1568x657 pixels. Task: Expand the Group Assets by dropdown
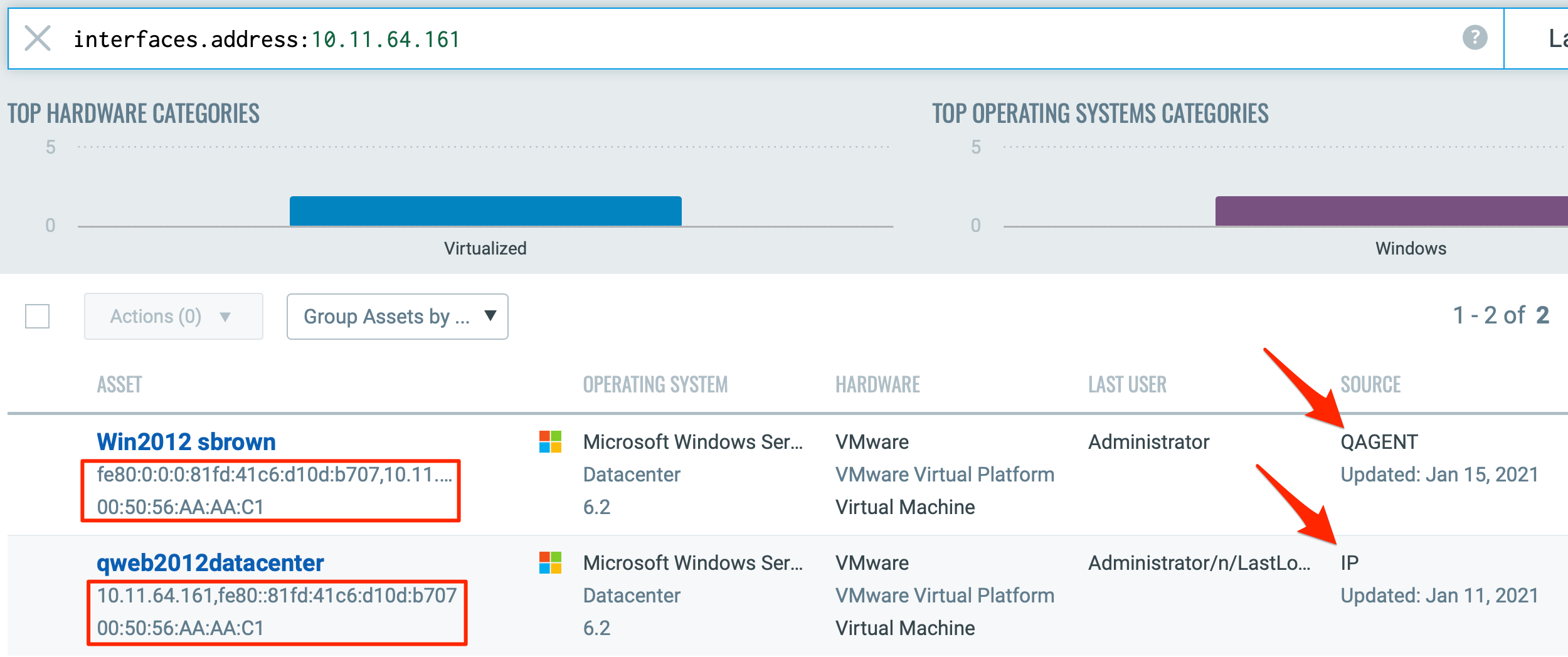tap(398, 317)
